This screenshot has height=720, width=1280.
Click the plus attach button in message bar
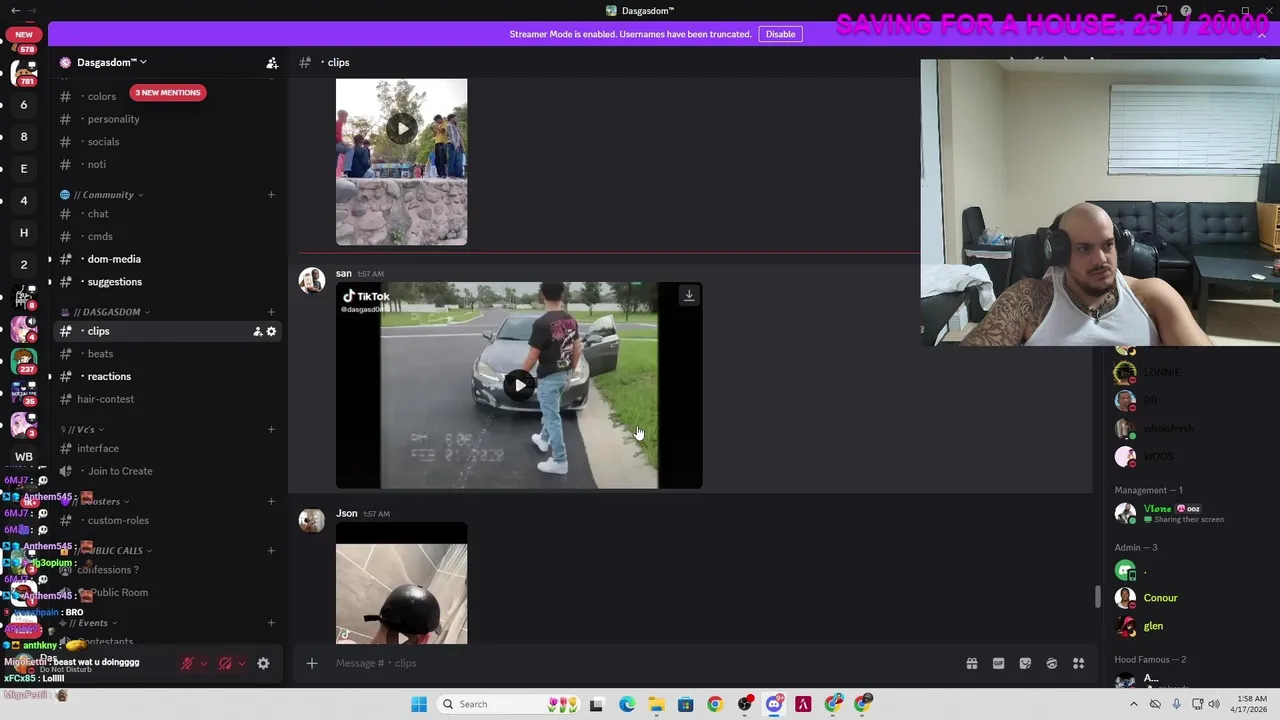pyautogui.click(x=312, y=663)
